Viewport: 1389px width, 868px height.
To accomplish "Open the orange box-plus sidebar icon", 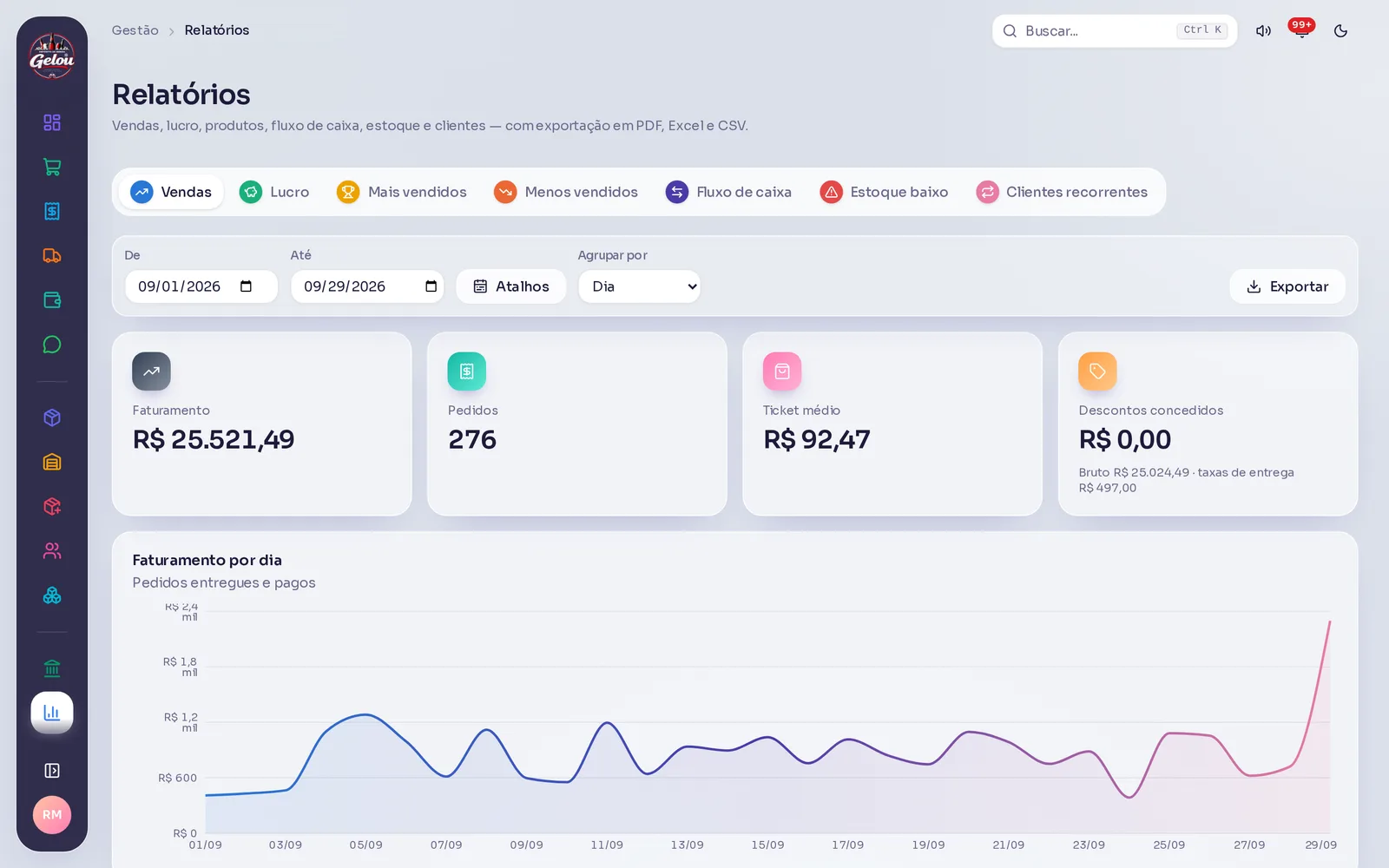I will pyautogui.click(x=52, y=506).
